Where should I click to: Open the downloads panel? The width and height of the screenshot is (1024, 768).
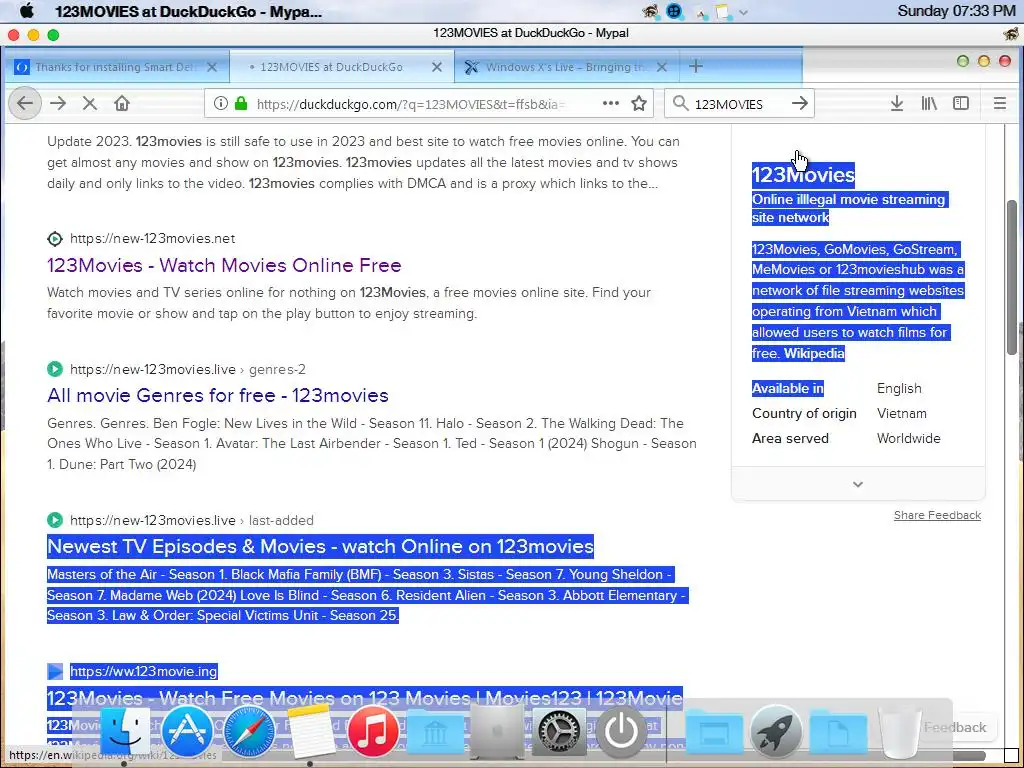pos(897,103)
